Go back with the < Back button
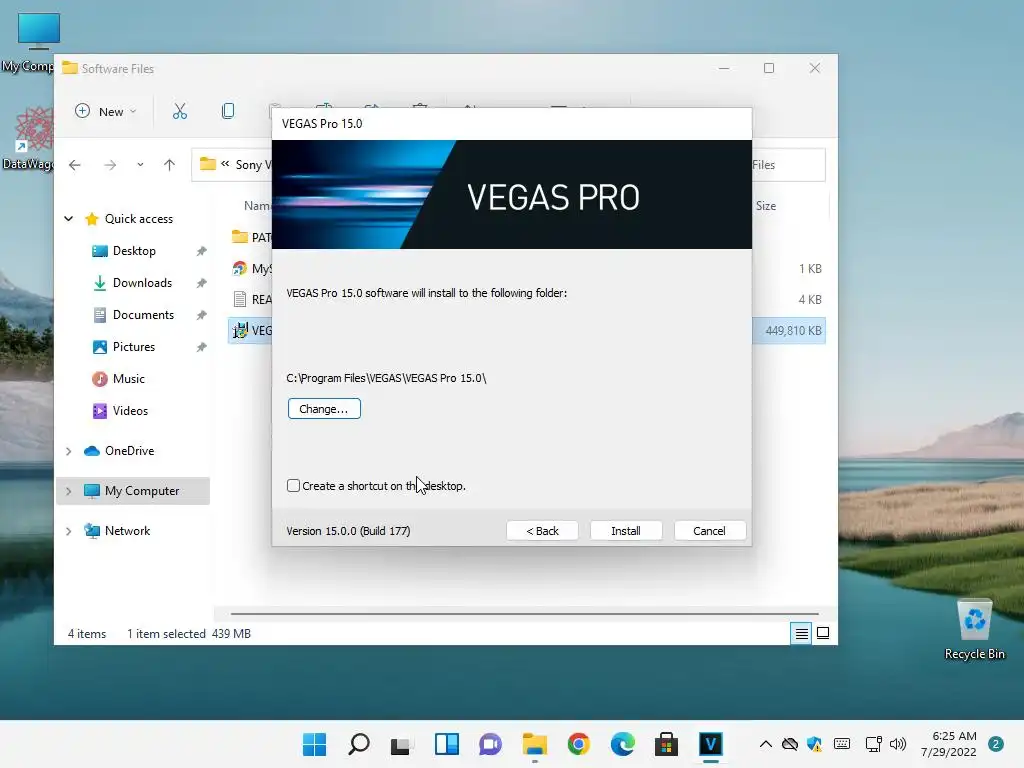Image resolution: width=1024 pixels, height=768 pixels. pos(542,530)
